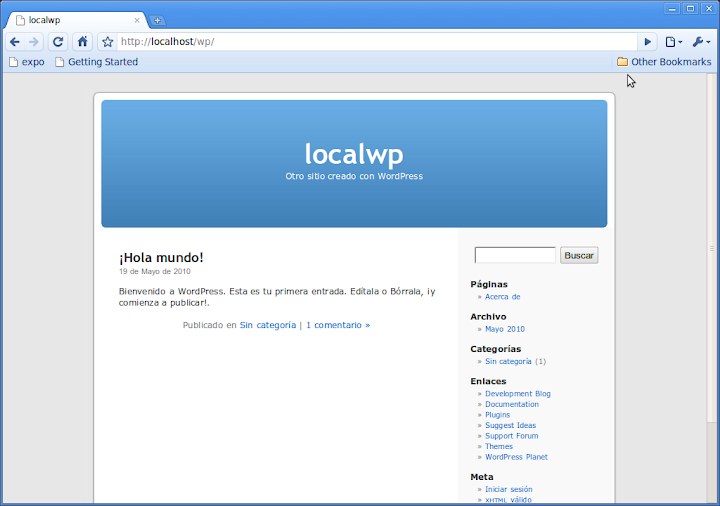The image size is (720, 506).
Task: Click the tagline Otro sitio creado con WordPress
Action: pos(354,176)
